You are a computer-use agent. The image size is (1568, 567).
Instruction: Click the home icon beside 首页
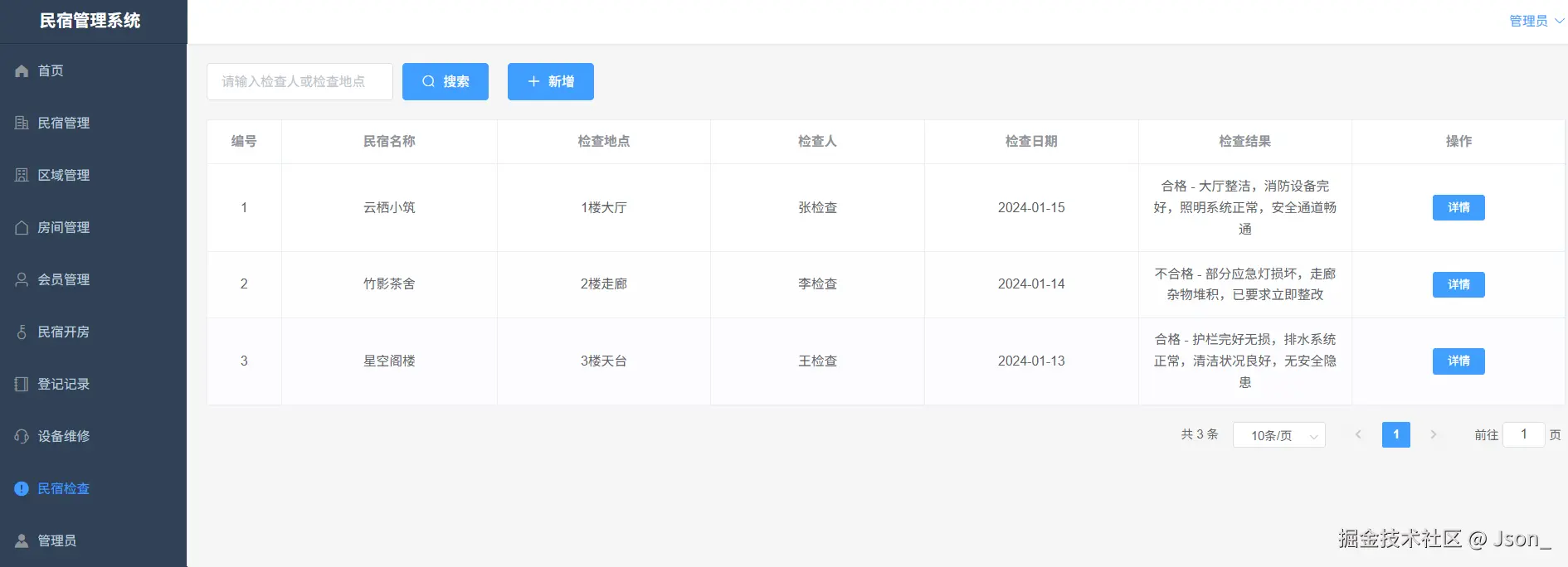(22, 71)
